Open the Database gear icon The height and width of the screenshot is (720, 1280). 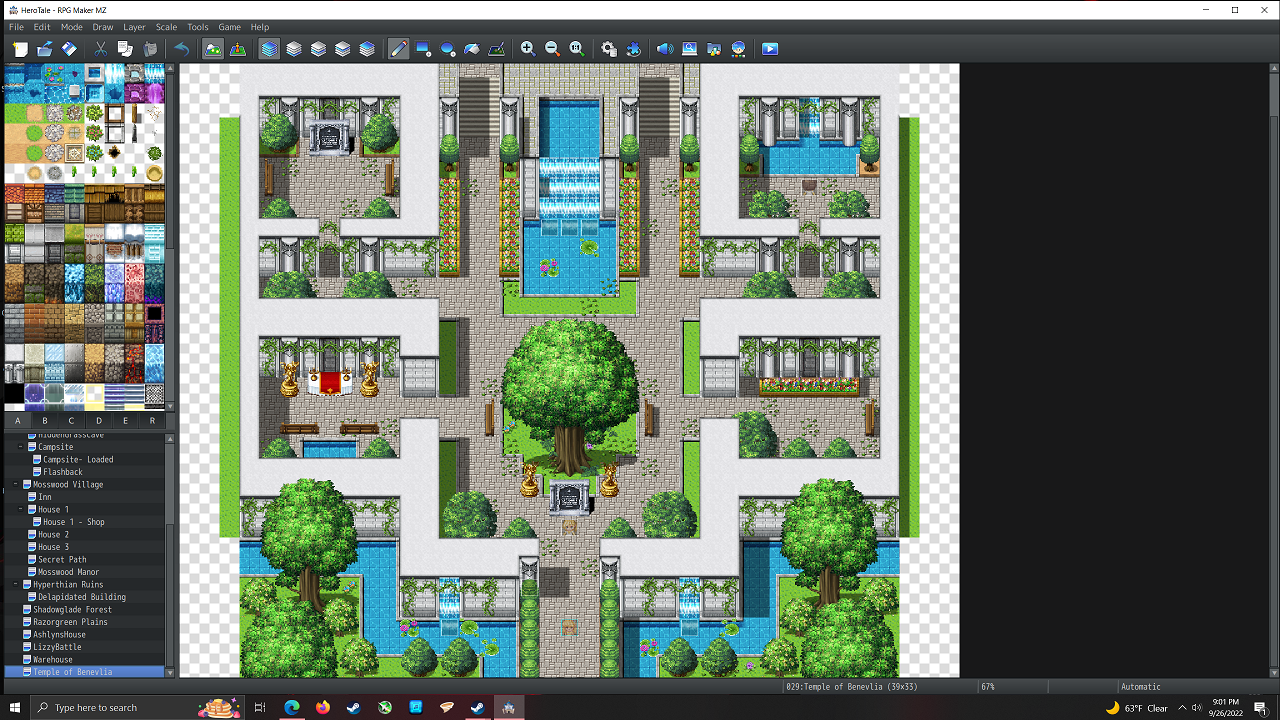tap(609, 49)
